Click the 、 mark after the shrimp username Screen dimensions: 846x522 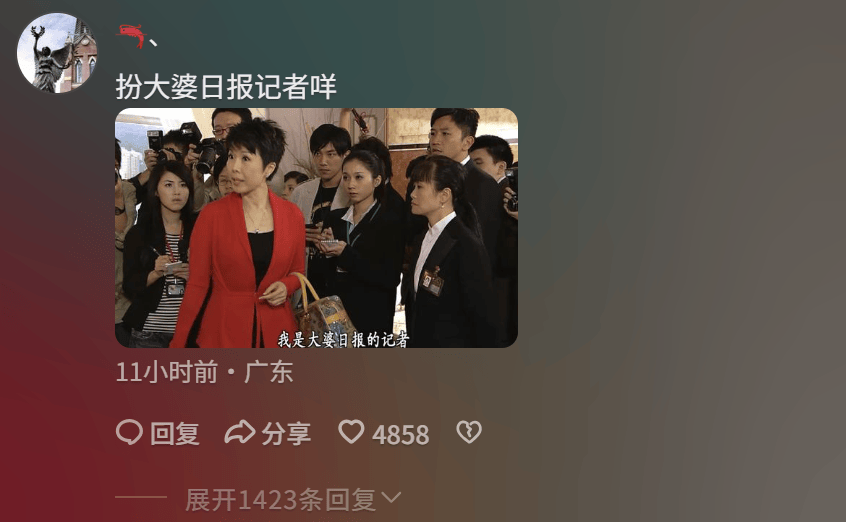click(153, 42)
